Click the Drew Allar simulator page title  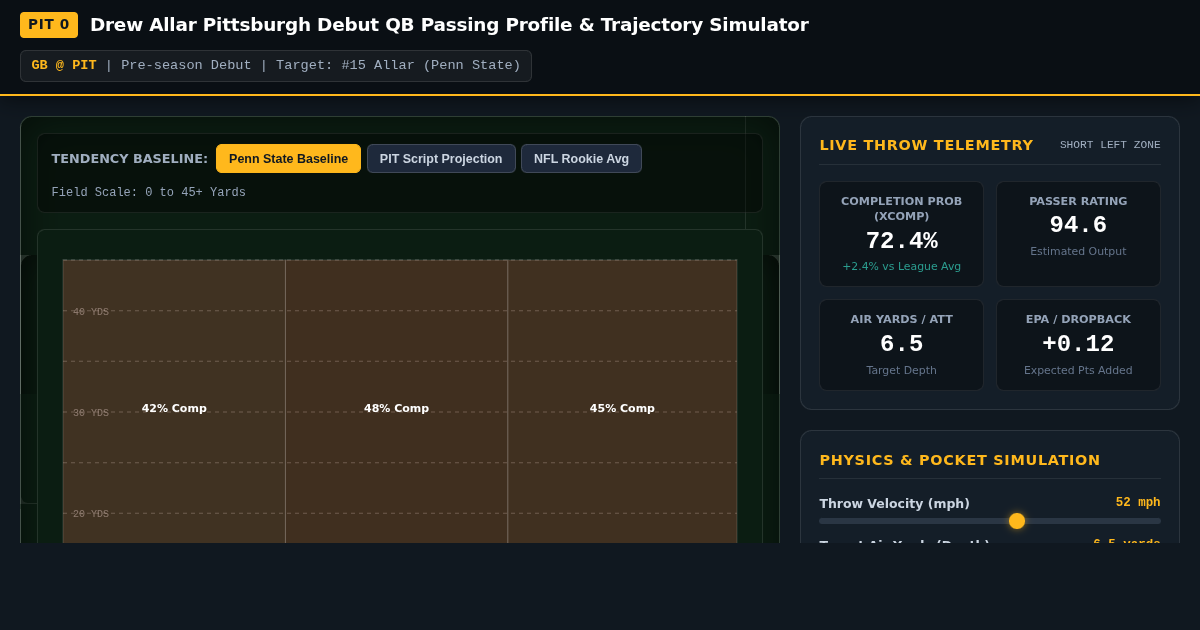449,25
